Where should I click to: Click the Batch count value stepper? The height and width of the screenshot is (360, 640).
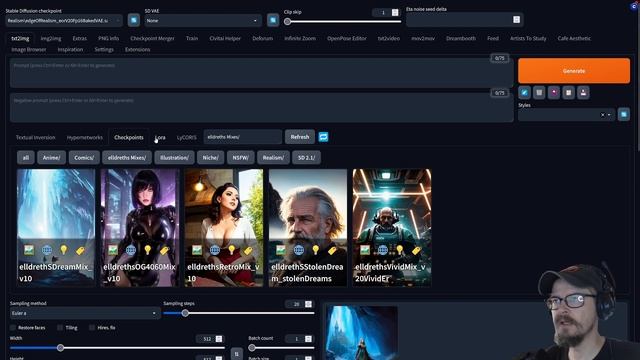[x=308, y=339]
